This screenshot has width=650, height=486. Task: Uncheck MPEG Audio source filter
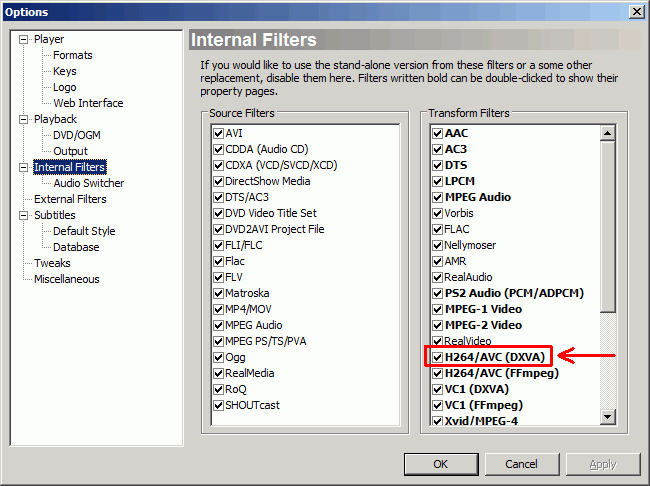(x=218, y=326)
